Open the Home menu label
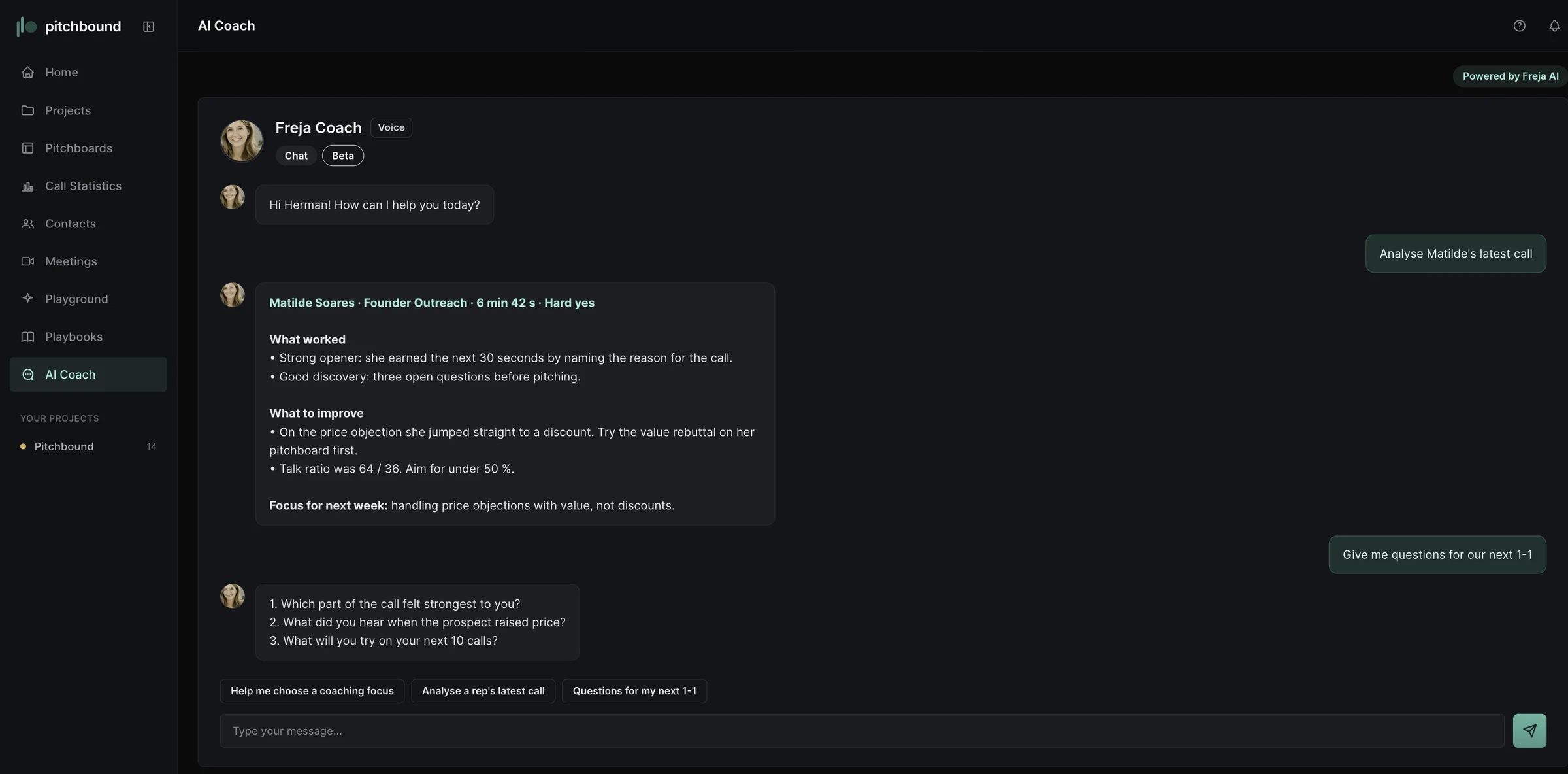 (61, 73)
